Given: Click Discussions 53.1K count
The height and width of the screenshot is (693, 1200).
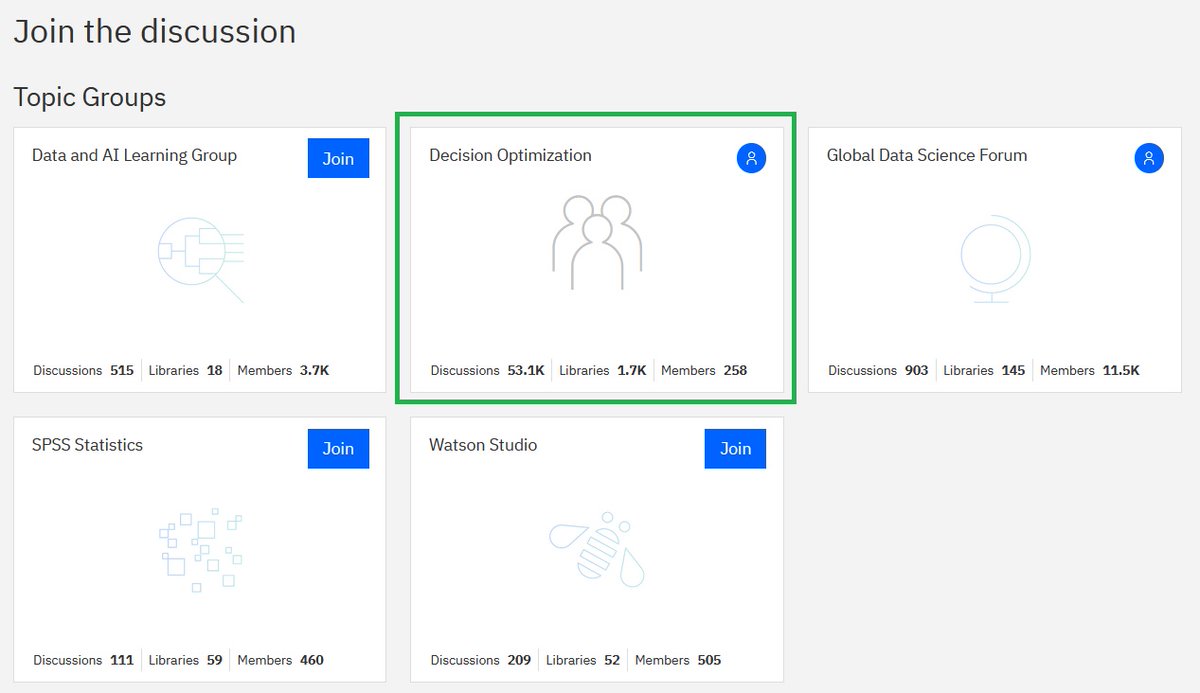Looking at the screenshot, I should point(487,370).
